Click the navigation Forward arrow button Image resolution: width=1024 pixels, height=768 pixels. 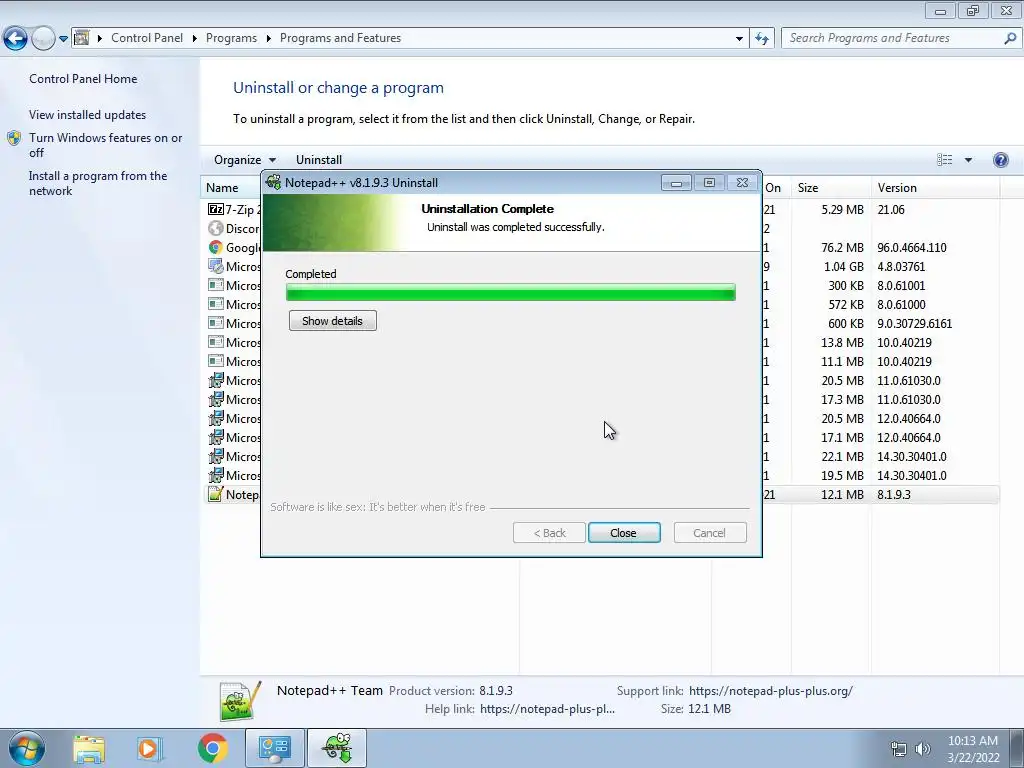(43, 39)
